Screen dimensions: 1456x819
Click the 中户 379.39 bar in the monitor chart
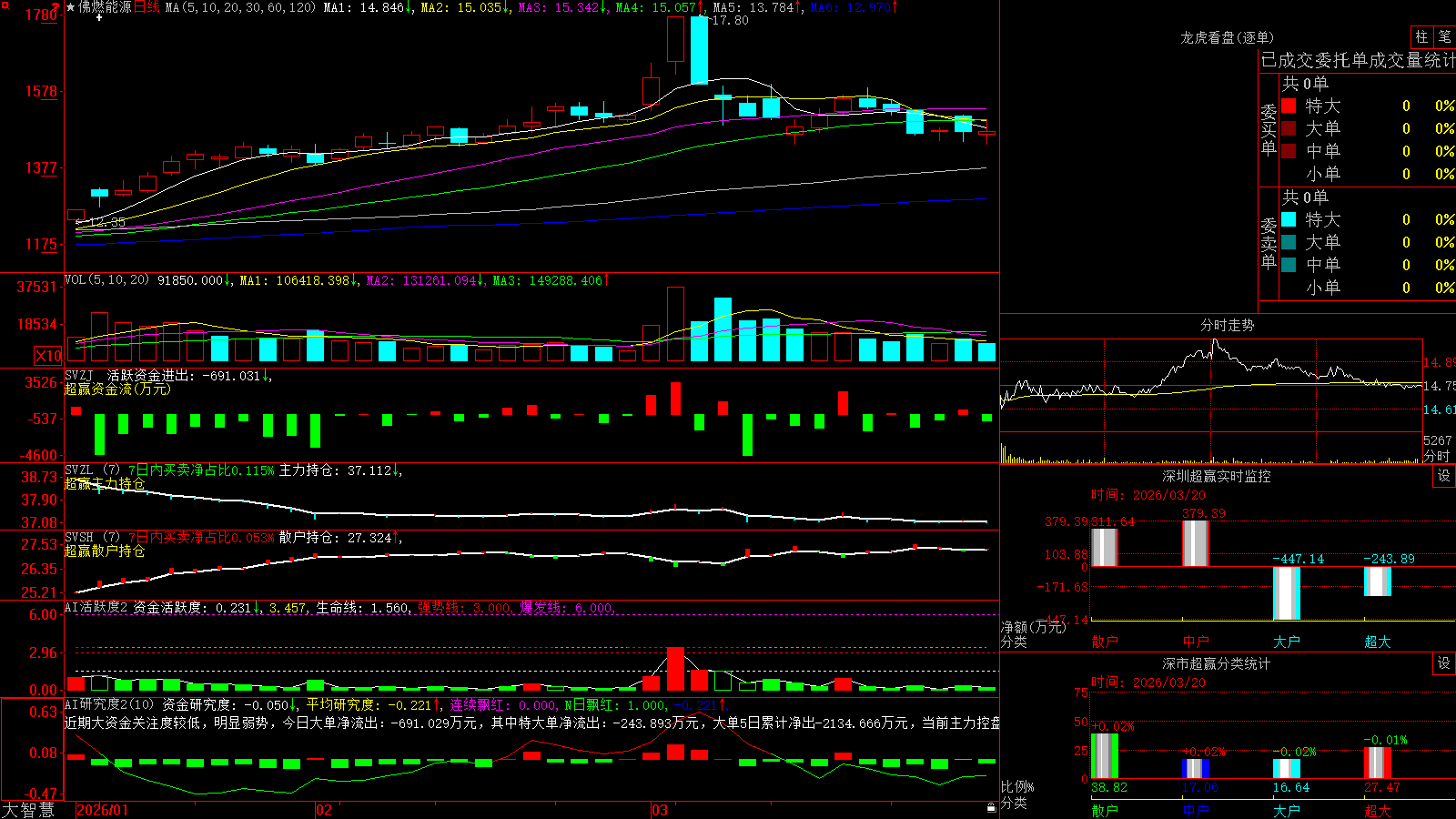click(1195, 543)
